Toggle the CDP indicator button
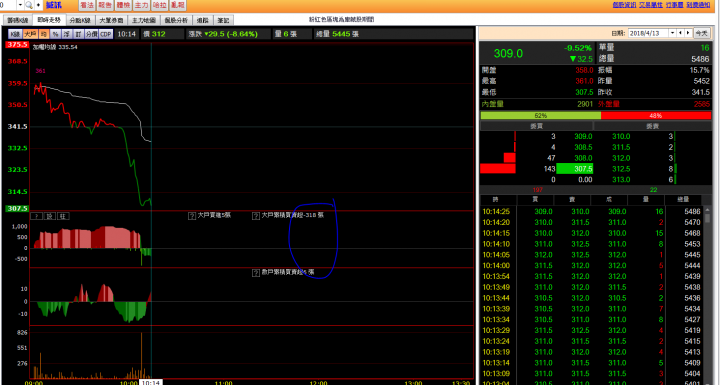The height and width of the screenshot is (385, 720). coord(106,34)
